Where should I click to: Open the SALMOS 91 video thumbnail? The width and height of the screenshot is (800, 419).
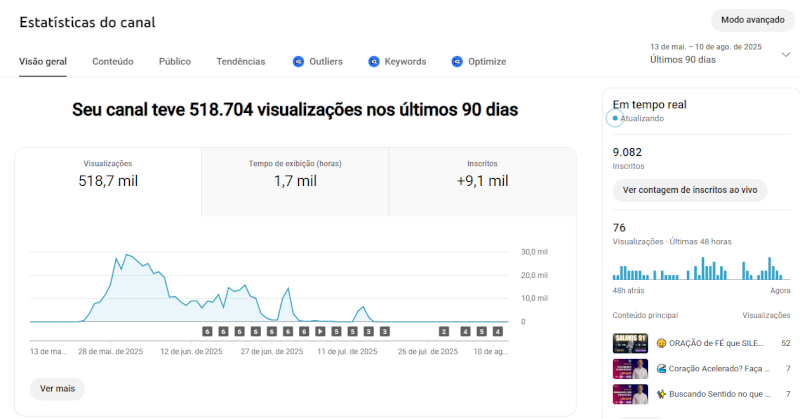[631, 343]
